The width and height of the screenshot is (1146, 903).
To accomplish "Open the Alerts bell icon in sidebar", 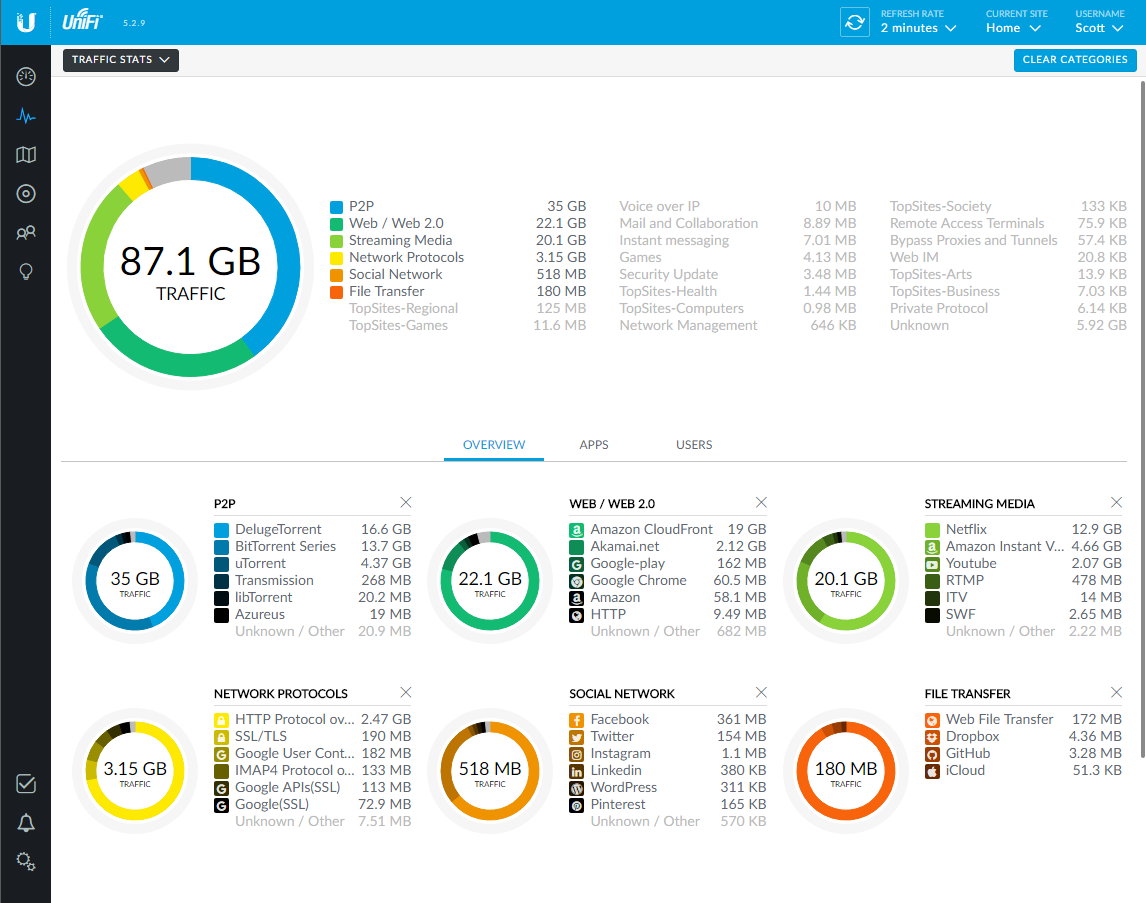I will (26, 823).
